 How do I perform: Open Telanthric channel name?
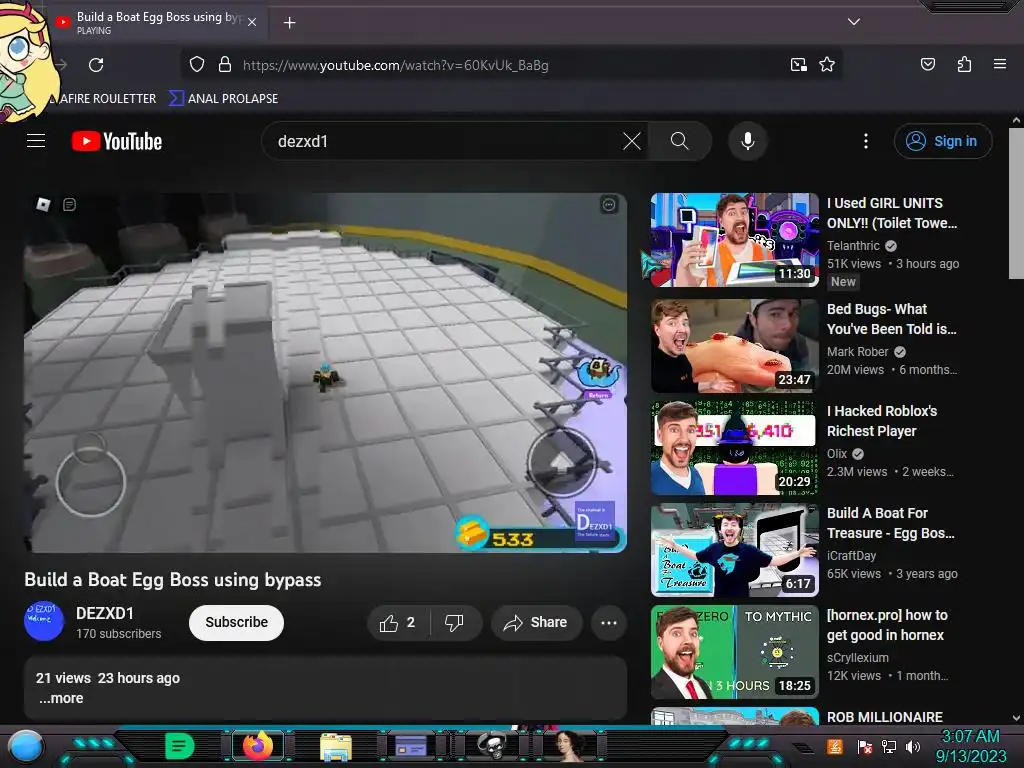coord(853,246)
